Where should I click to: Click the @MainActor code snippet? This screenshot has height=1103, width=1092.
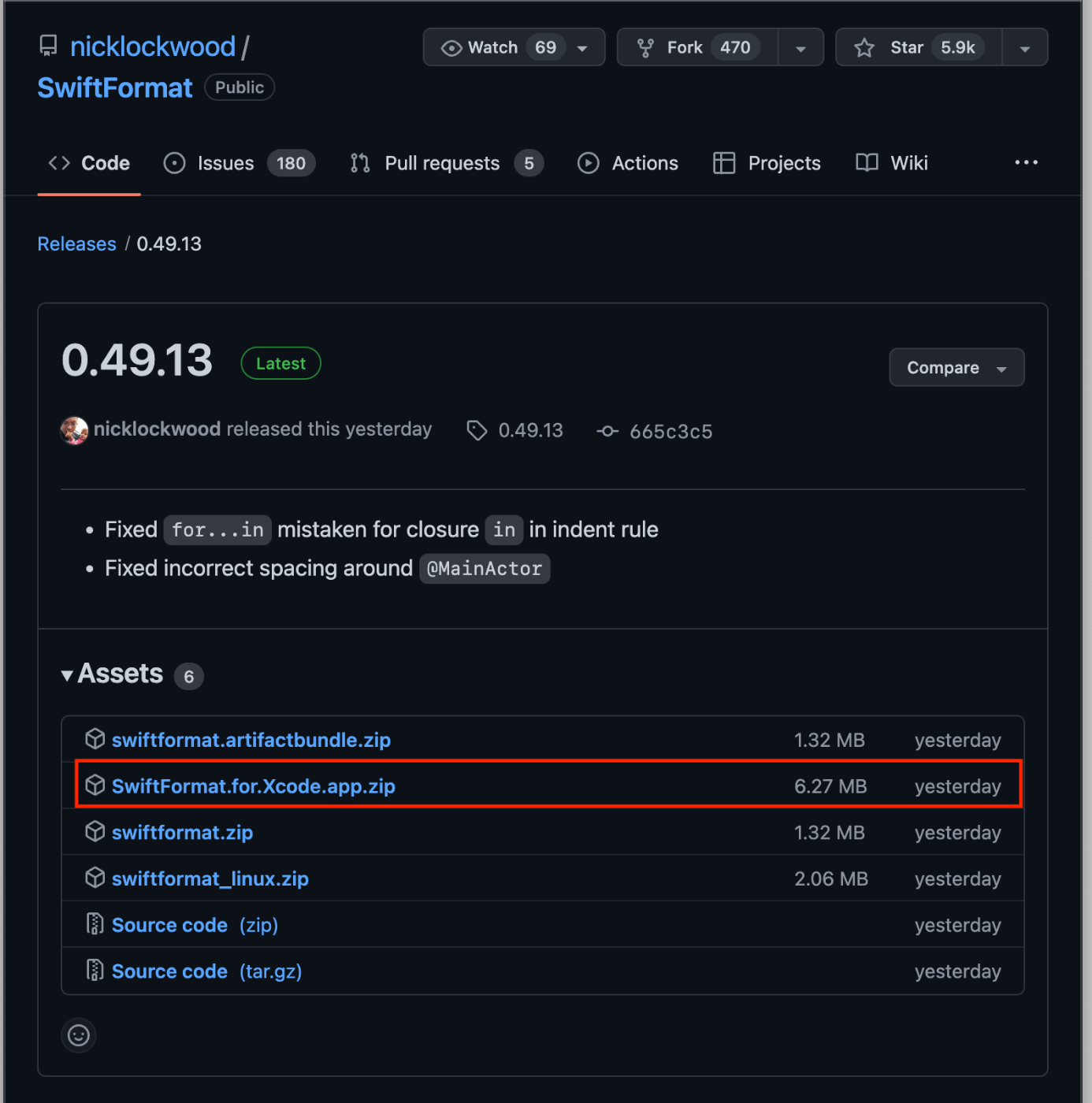pos(485,569)
